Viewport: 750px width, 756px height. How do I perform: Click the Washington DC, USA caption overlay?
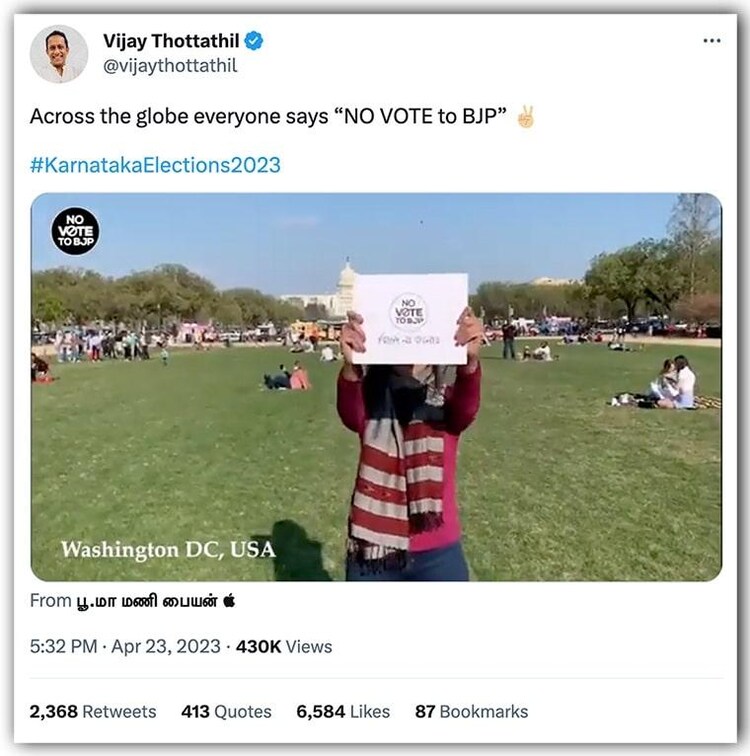click(x=168, y=550)
